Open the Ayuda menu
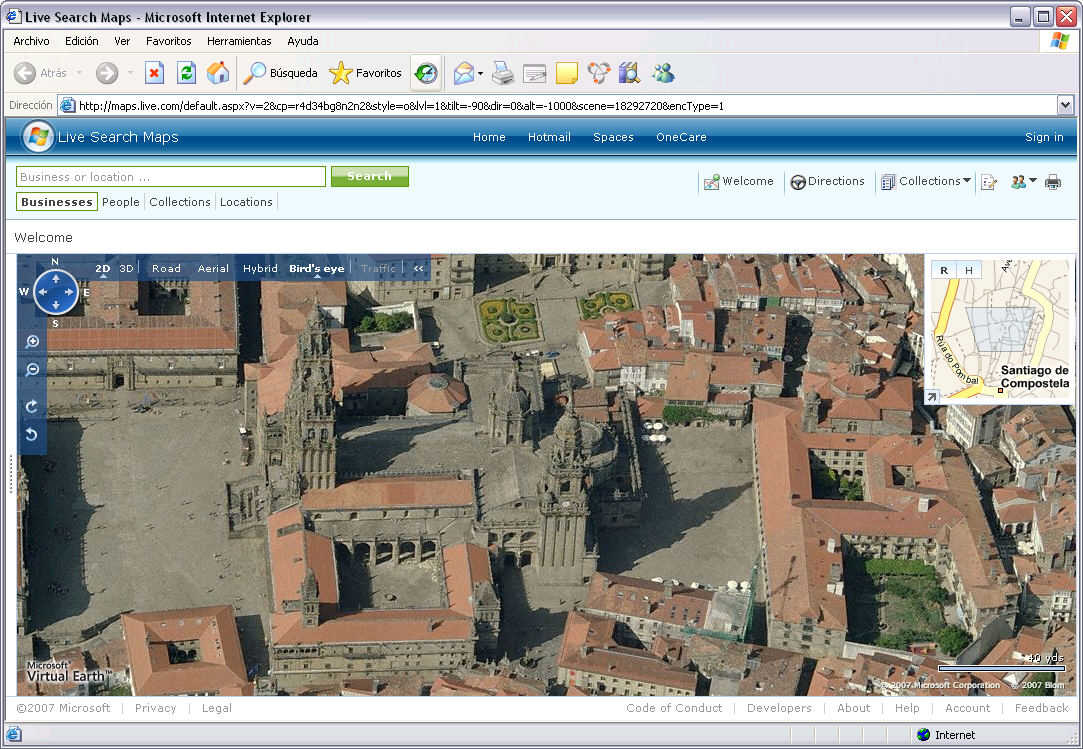 coord(303,41)
